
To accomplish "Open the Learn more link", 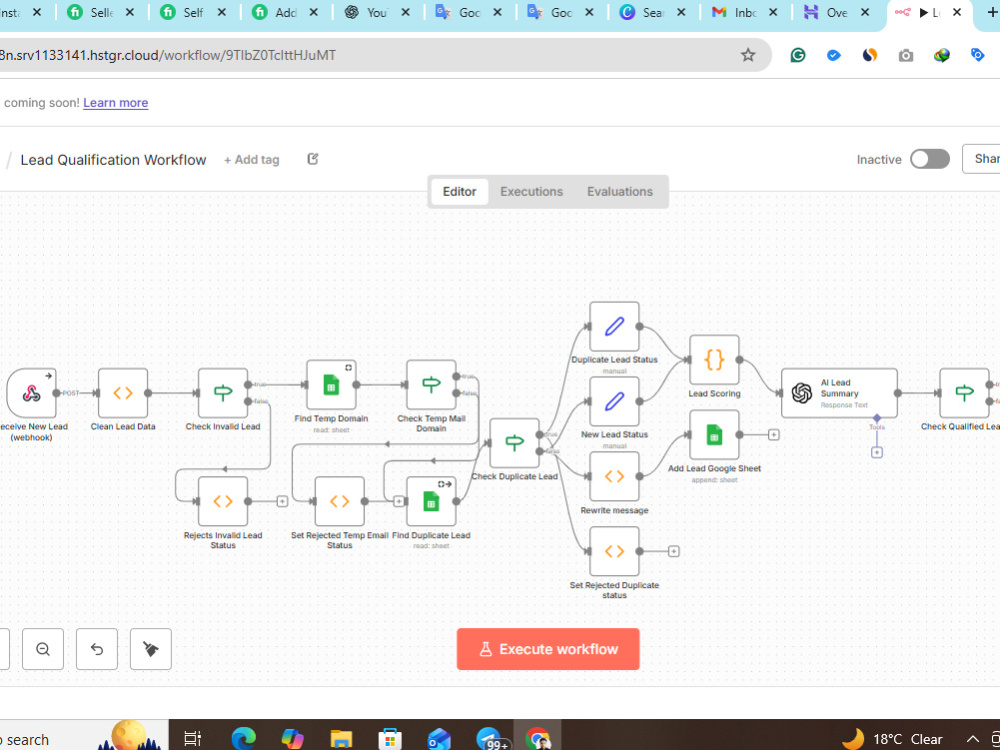I will pos(115,103).
